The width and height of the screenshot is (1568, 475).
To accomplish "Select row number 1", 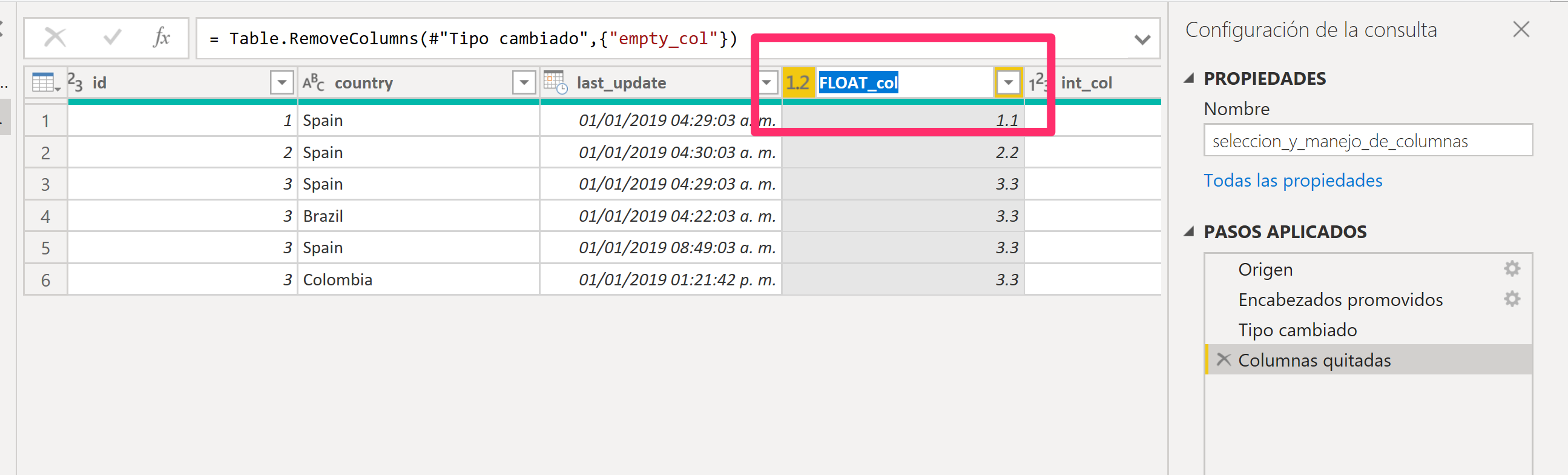I will tap(45, 121).
